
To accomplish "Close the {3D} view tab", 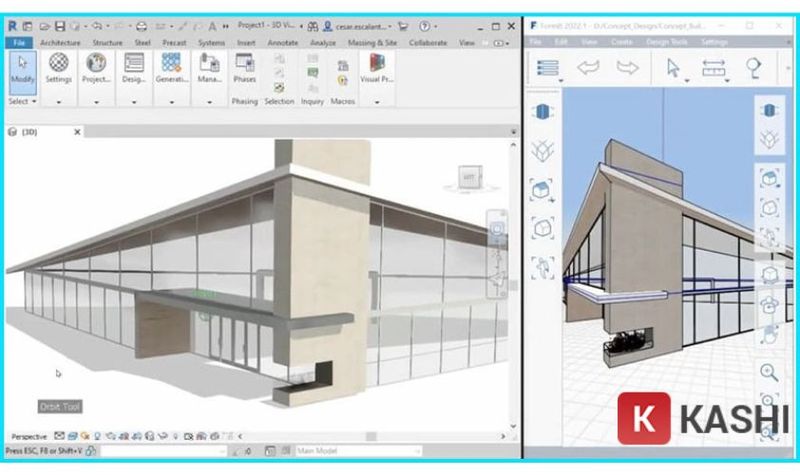I will [x=77, y=132].
